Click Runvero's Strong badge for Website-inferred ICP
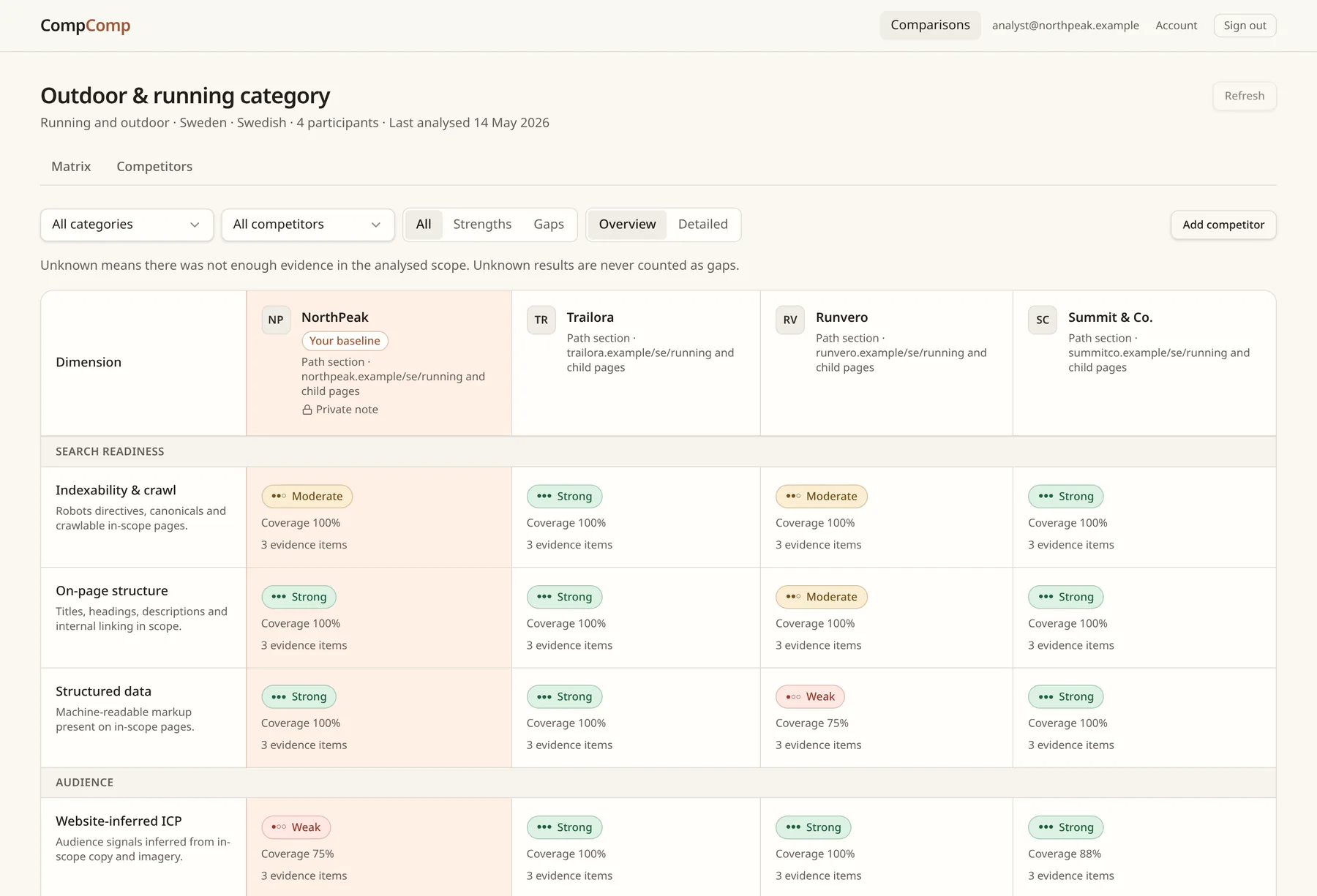The height and width of the screenshot is (896, 1317). click(814, 827)
